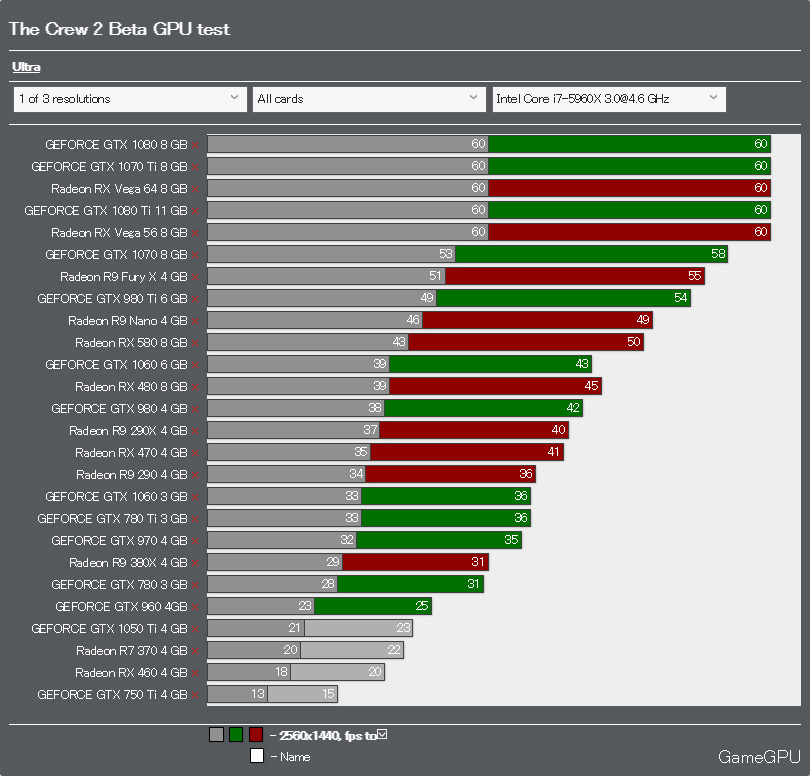Click red x beside GEFORCE GTX 1070 8 GB
The image size is (810, 776).
click(195, 255)
